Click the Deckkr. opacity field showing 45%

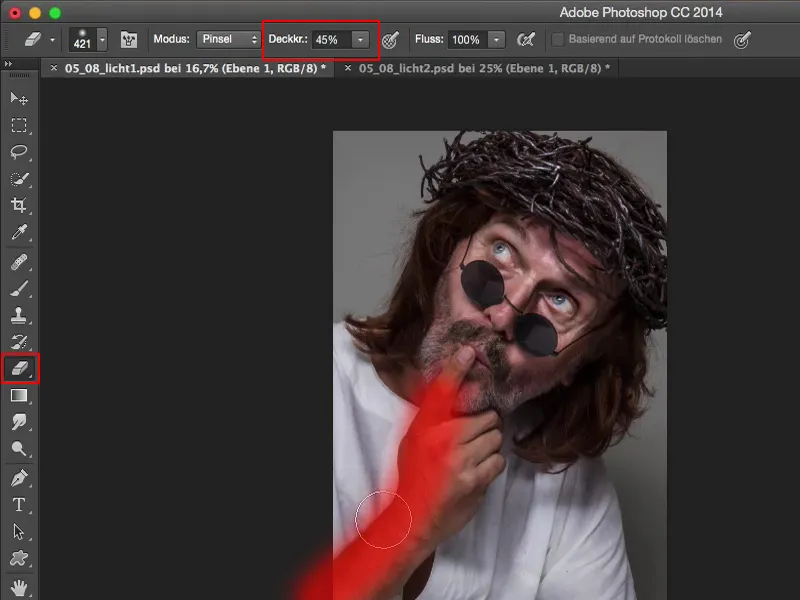[x=332, y=39]
